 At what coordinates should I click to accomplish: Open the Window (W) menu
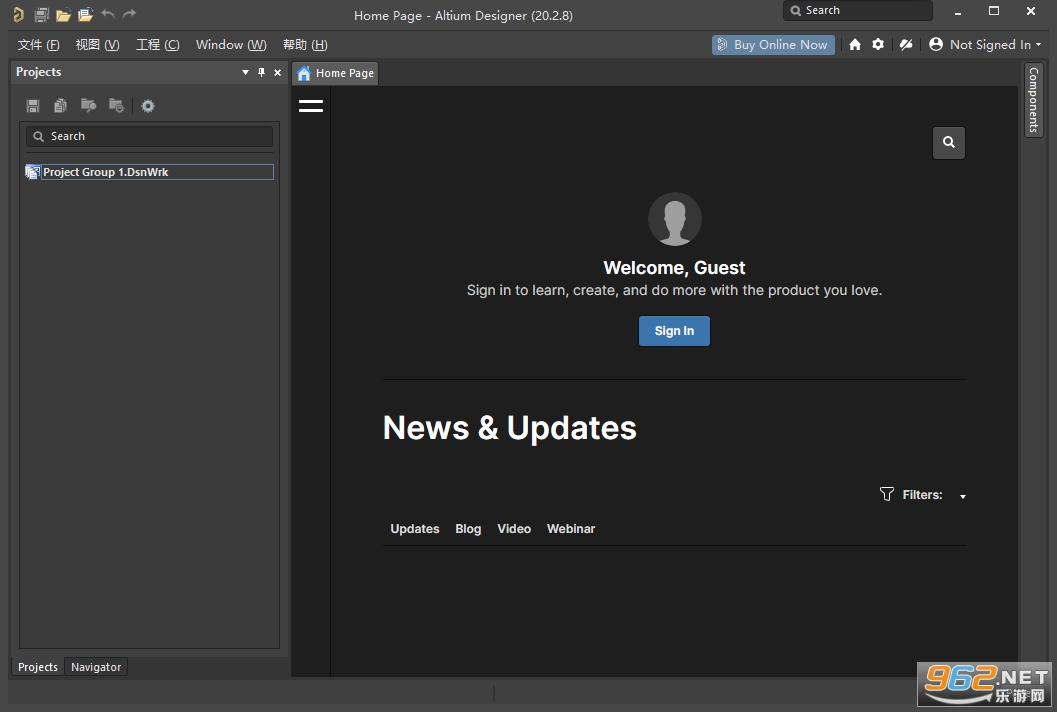[x=231, y=44]
